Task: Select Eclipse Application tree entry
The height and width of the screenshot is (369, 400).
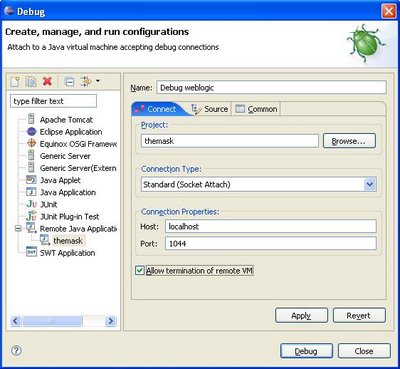Action: point(71,132)
